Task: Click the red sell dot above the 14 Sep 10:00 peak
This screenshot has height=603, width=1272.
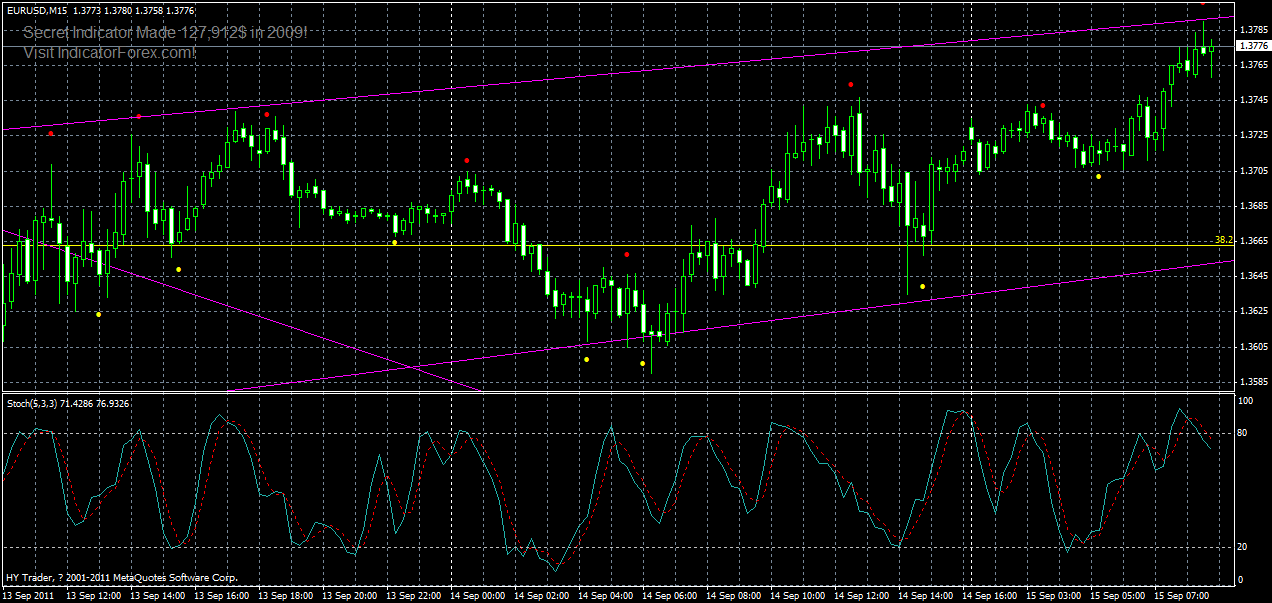Action: tap(851, 84)
